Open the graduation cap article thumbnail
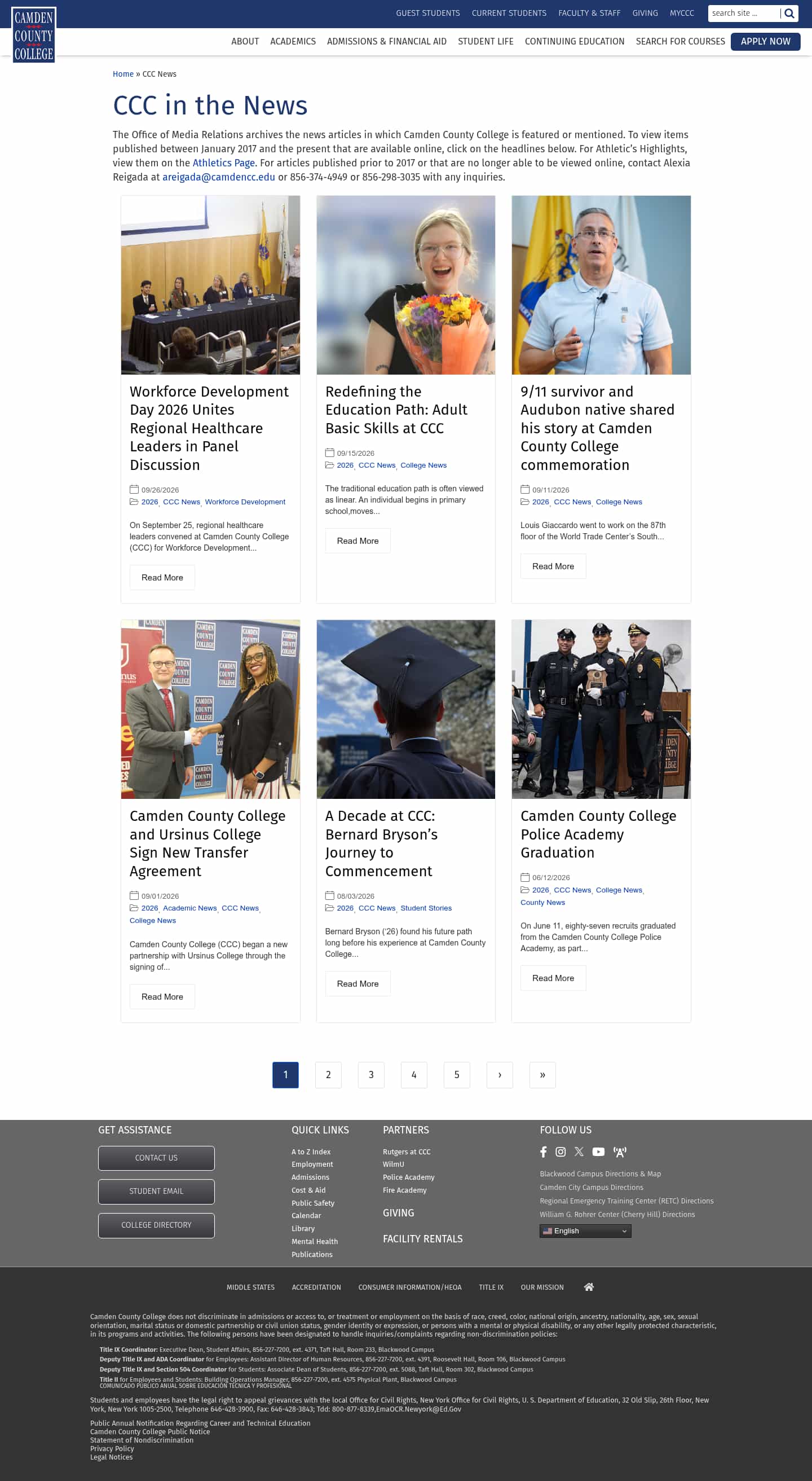The height and width of the screenshot is (1481, 812). [x=405, y=709]
